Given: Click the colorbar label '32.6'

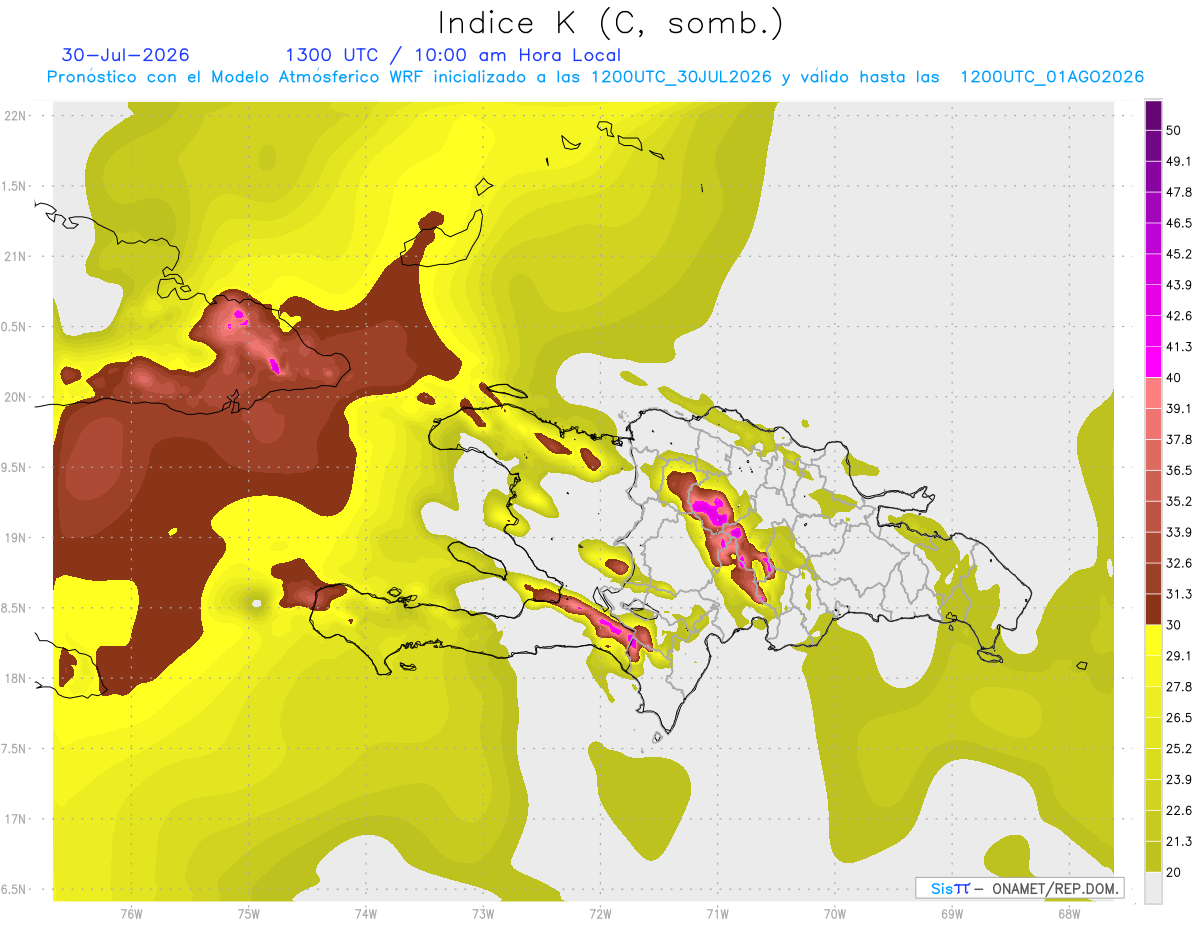Looking at the screenshot, I should 1179,563.
